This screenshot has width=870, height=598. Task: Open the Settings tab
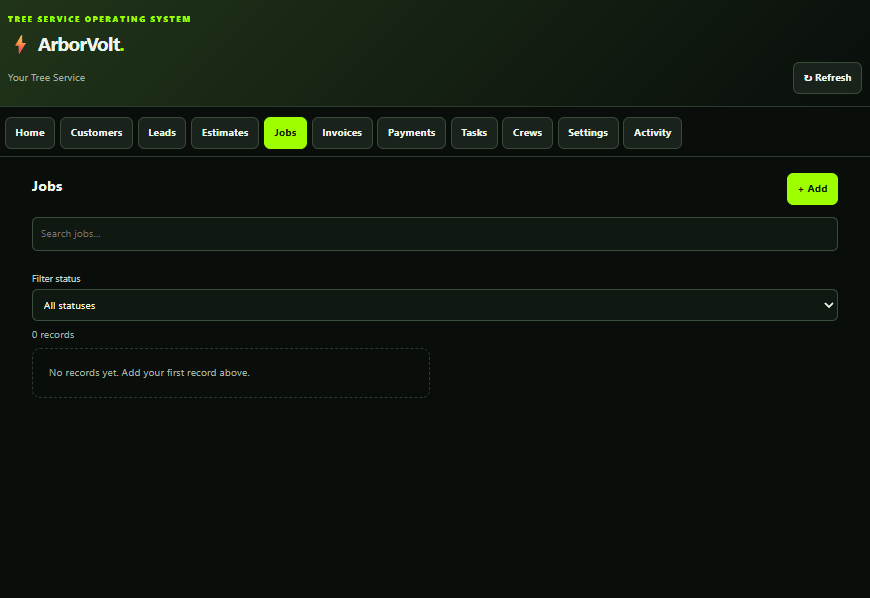tap(588, 133)
